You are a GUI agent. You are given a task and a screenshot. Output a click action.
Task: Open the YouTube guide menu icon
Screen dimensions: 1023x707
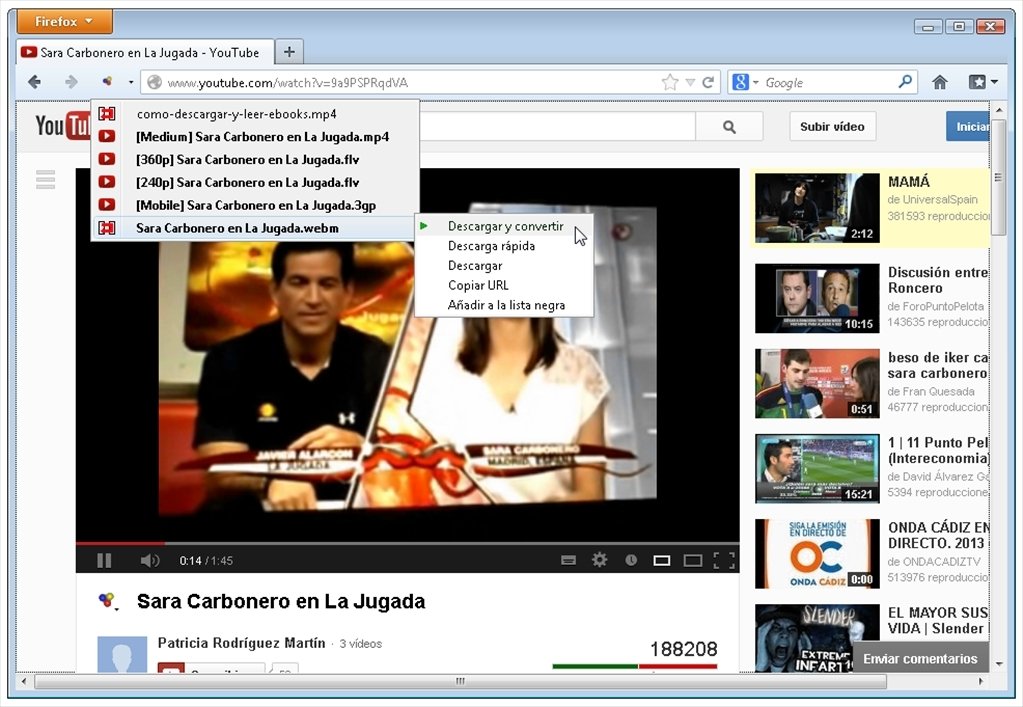coord(46,179)
